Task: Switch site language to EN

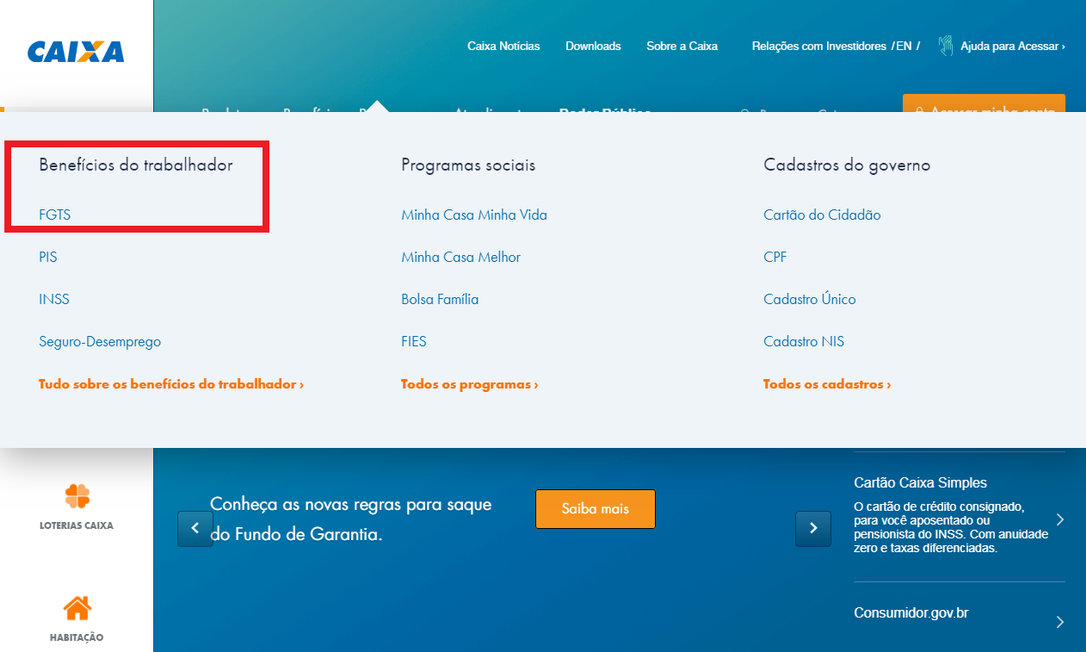Action: tap(903, 46)
